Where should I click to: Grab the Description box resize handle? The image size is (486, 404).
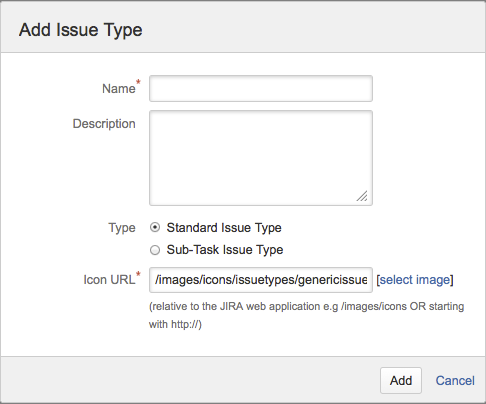(x=362, y=196)
